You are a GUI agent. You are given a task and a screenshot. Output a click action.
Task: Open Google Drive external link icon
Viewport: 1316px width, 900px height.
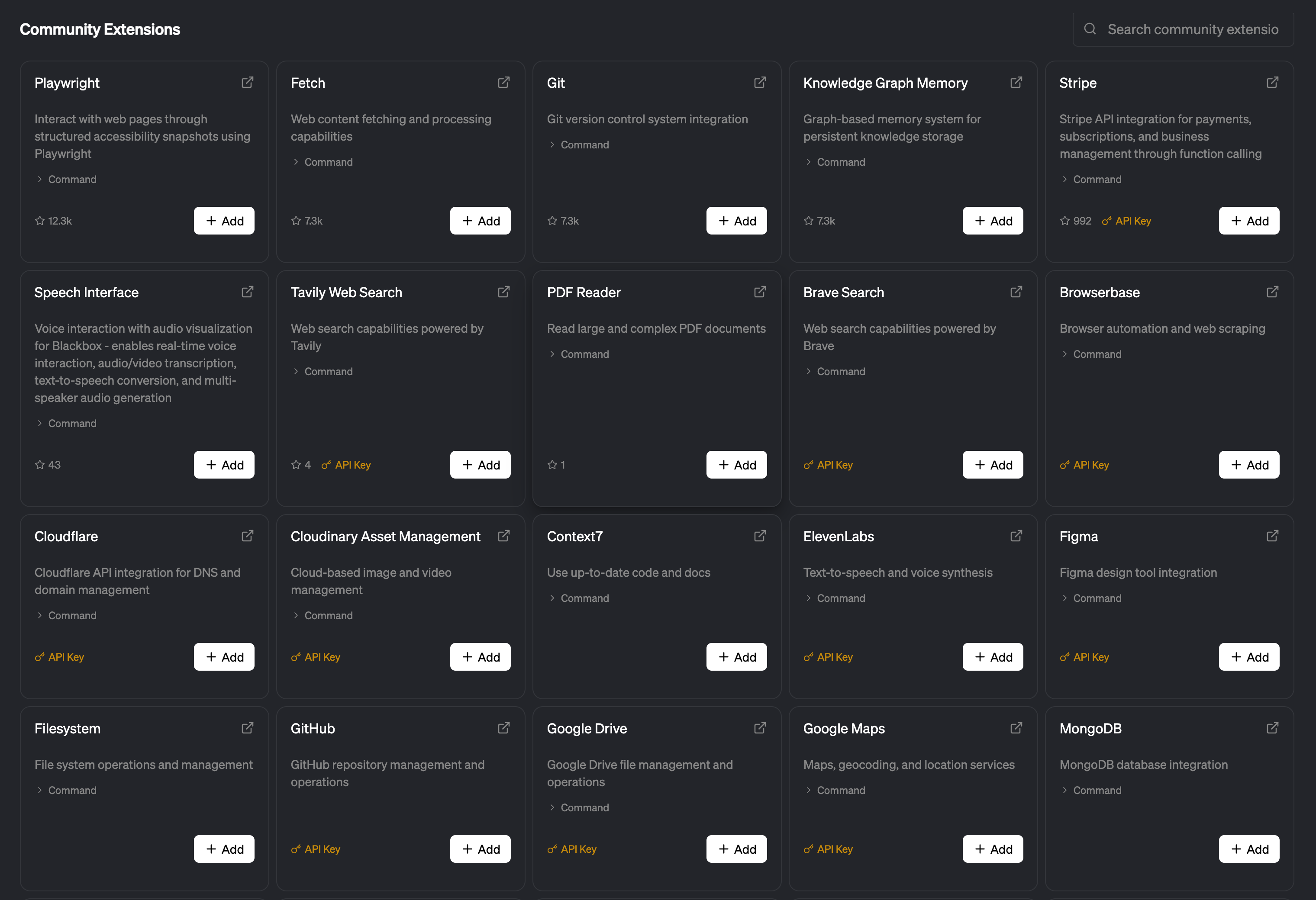[x=760, y=728]
